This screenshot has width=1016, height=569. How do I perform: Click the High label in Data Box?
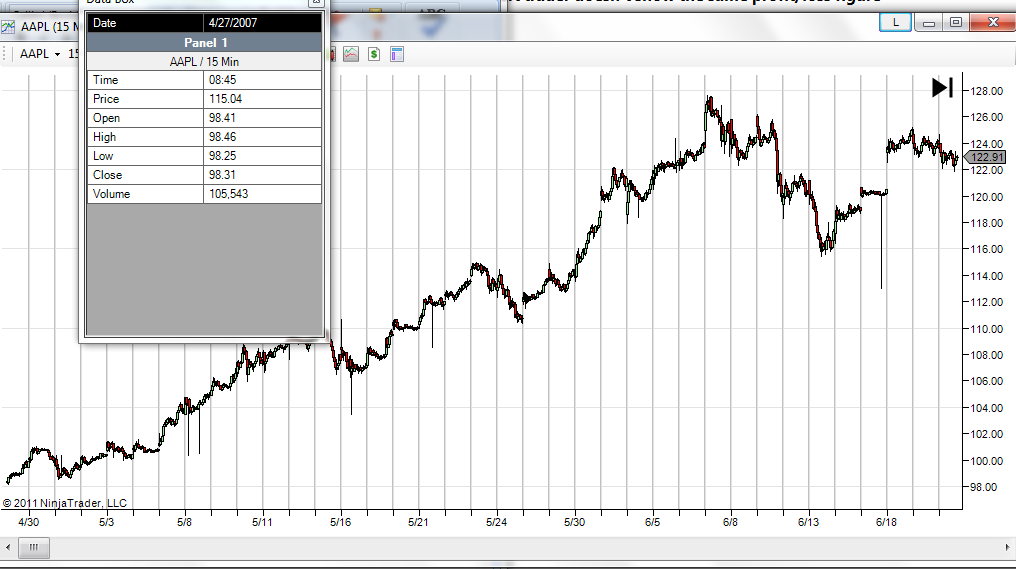point(104,137)
